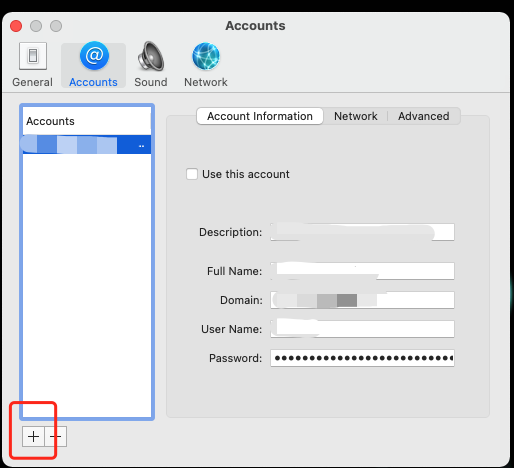Viewport: 514px width, 468px height.
Task: Add a new account with plus button
Action: [x=33, y=436]
